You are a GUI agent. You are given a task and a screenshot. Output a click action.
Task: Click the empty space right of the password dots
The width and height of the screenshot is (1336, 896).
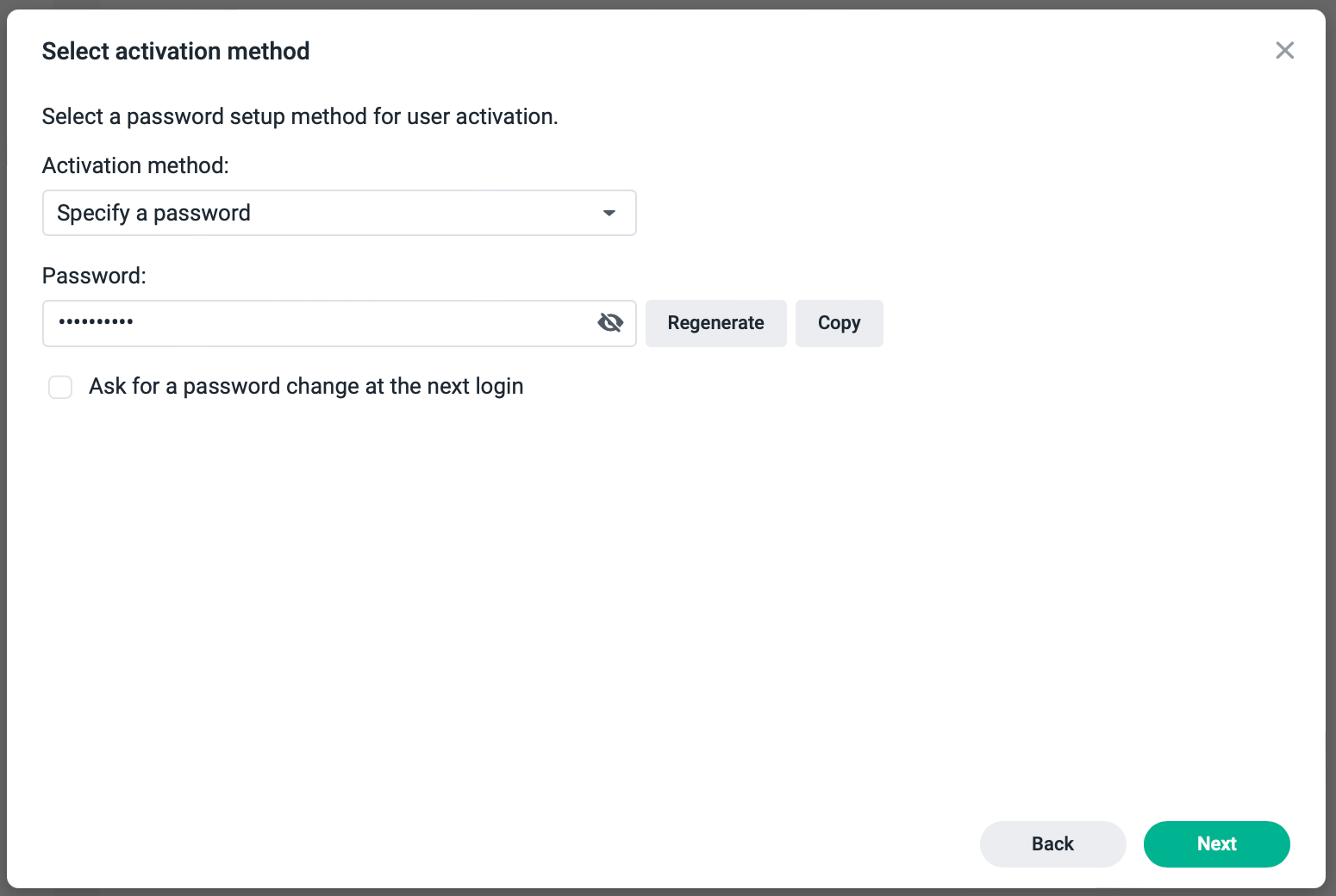362,323
